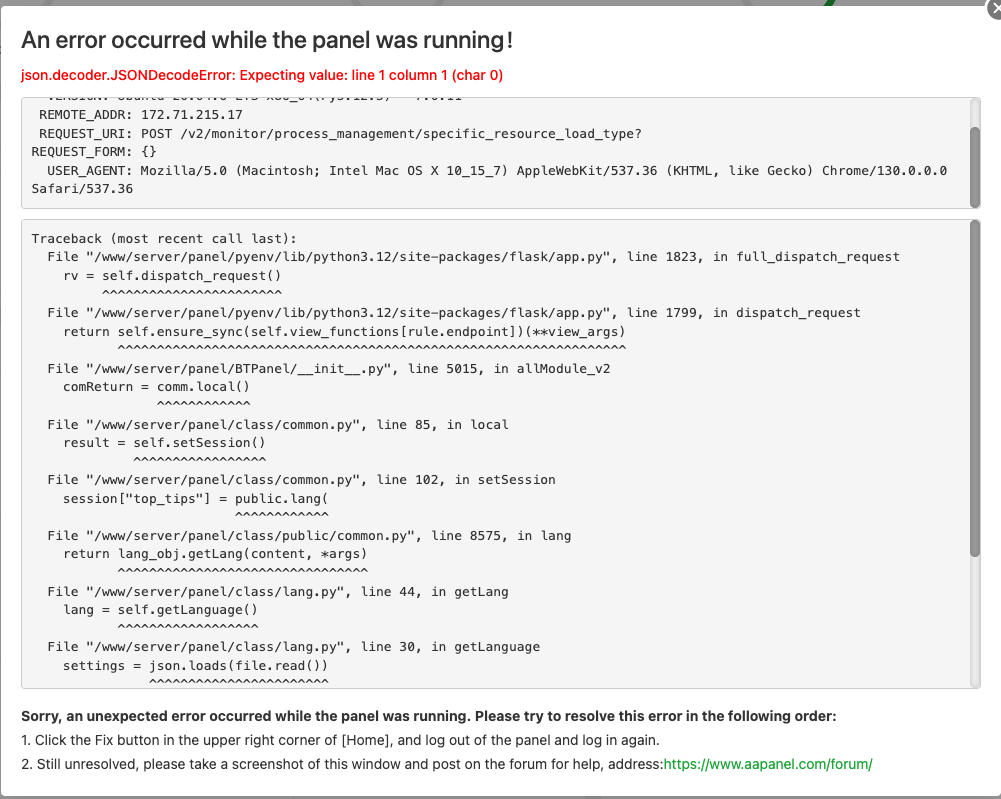Click the flask app.py line 1799 entry
This screenshot has width=1001, height=799.
tap(453, 313)
